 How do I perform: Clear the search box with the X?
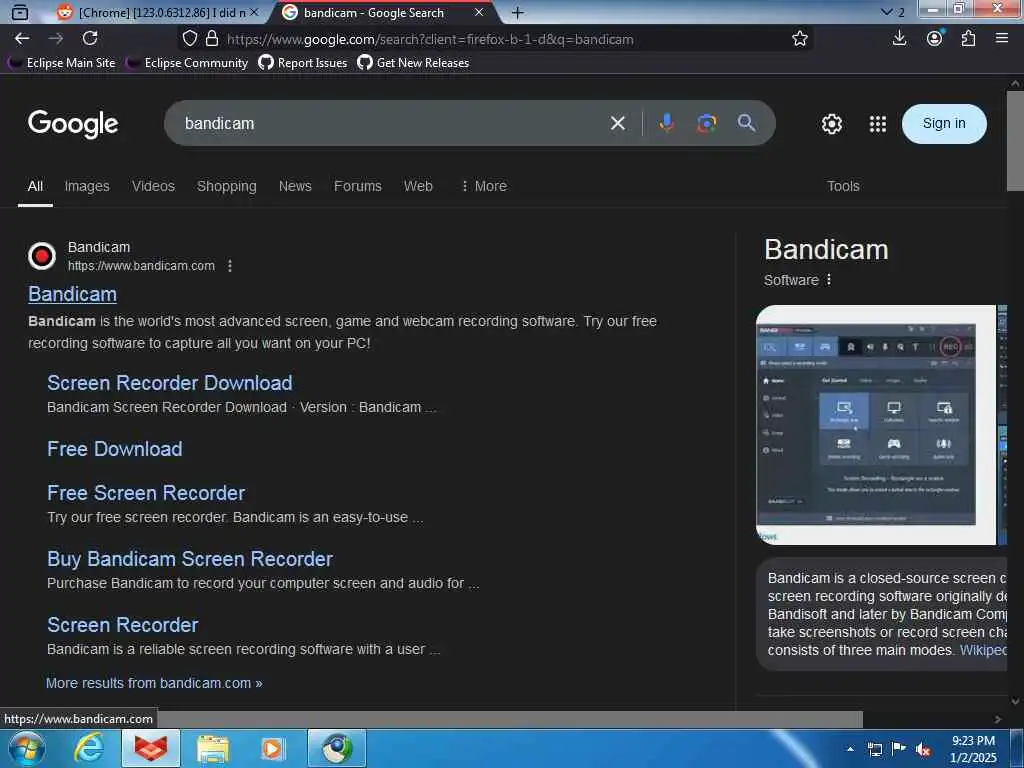pos(617,123)
